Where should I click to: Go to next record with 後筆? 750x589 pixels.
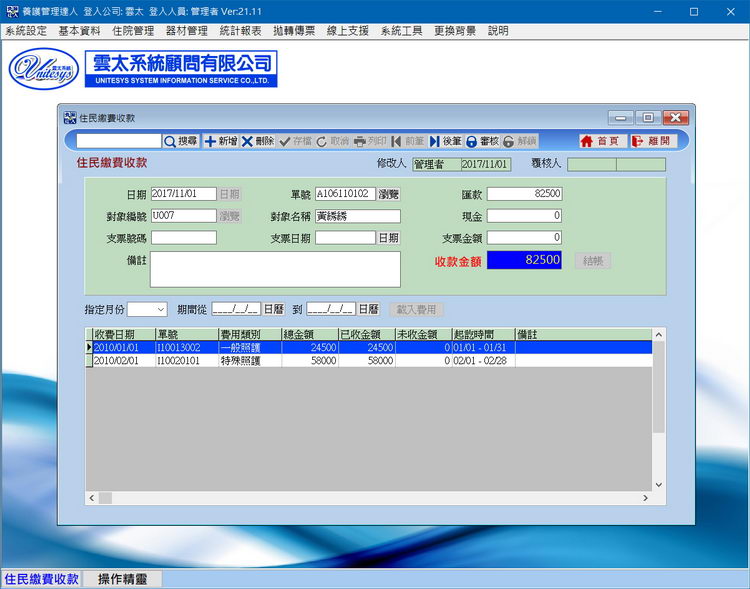coord(446,142)
